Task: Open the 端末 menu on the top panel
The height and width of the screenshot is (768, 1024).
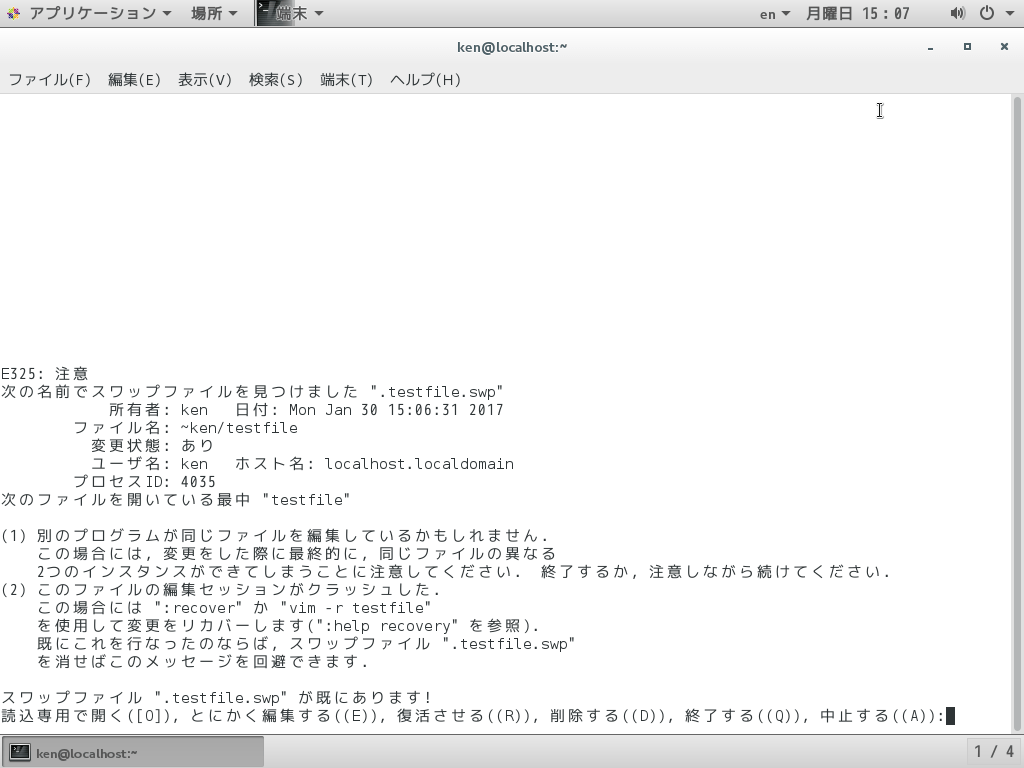Action: pyautogui.click(x=295, y=13)
